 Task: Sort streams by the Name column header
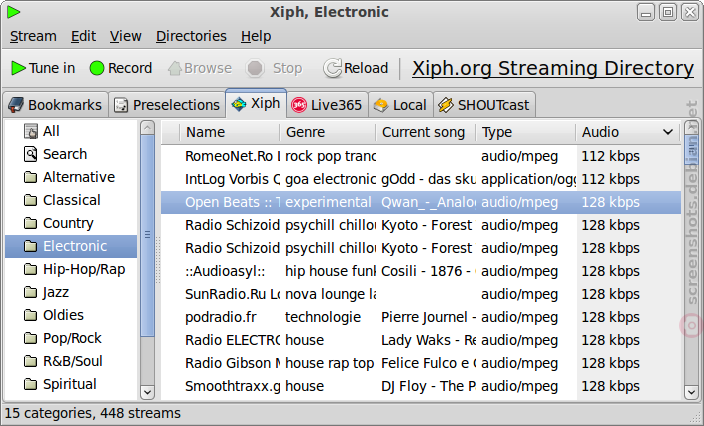click(x=229, y=132)
